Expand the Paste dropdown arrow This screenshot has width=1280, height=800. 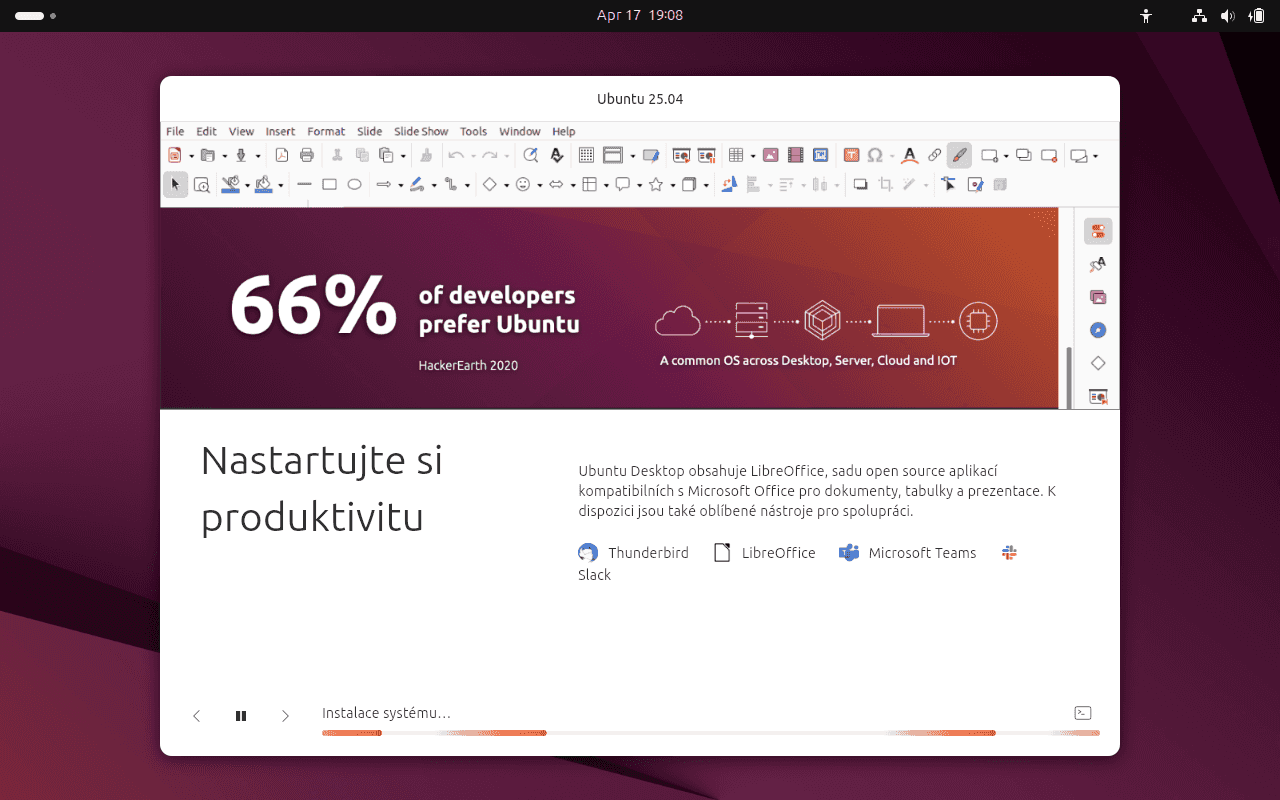[x=403, y=156]
